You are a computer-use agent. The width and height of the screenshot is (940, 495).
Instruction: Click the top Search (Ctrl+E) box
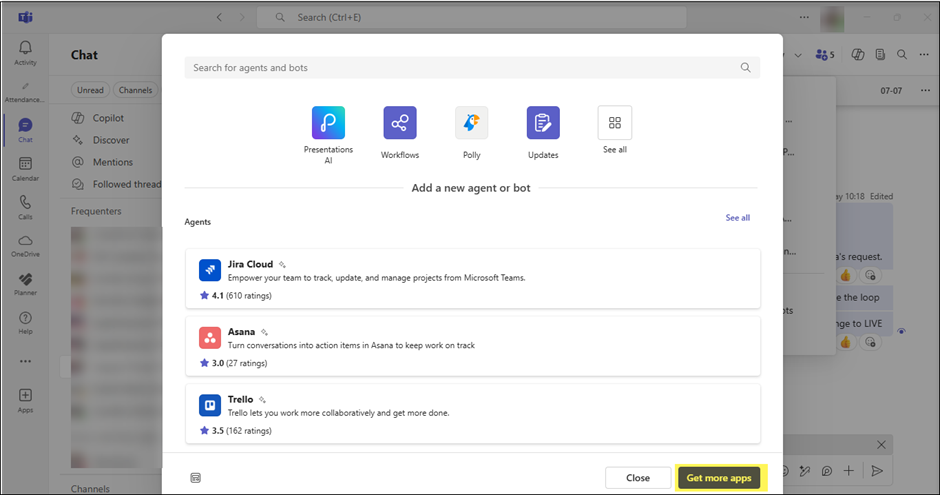click(471, 17)
